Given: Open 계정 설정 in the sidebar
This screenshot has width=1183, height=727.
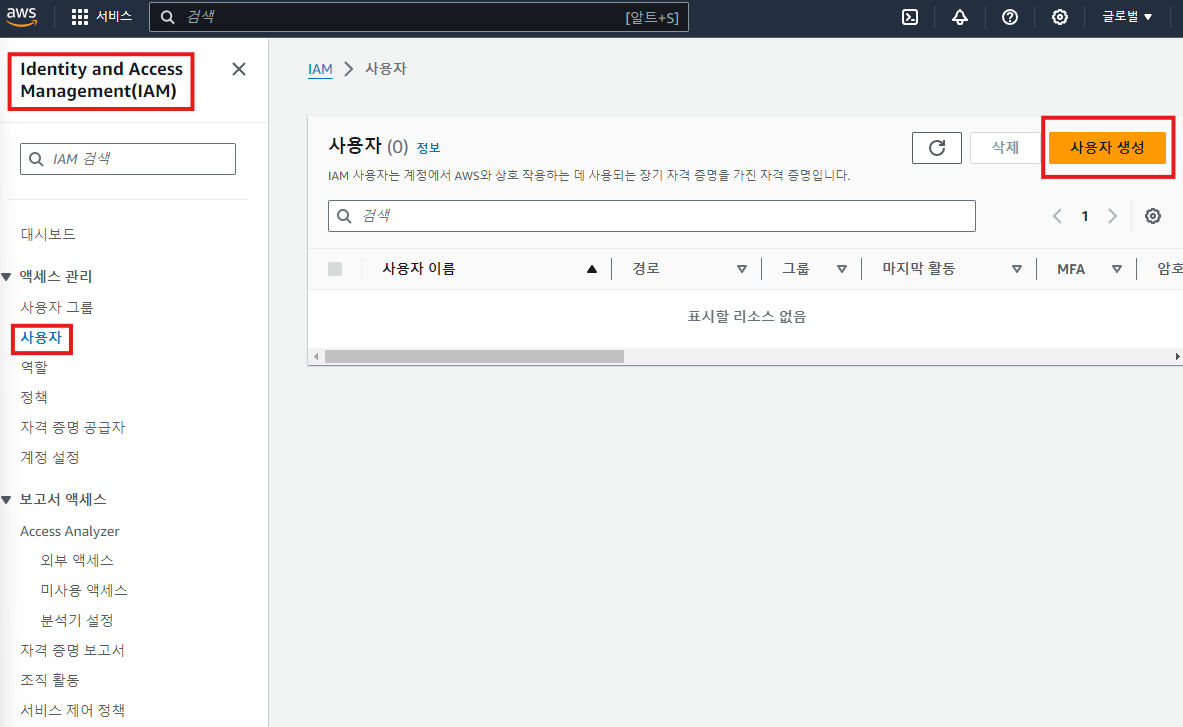Looking at the screenshot, I should click(x=50, y=458).
